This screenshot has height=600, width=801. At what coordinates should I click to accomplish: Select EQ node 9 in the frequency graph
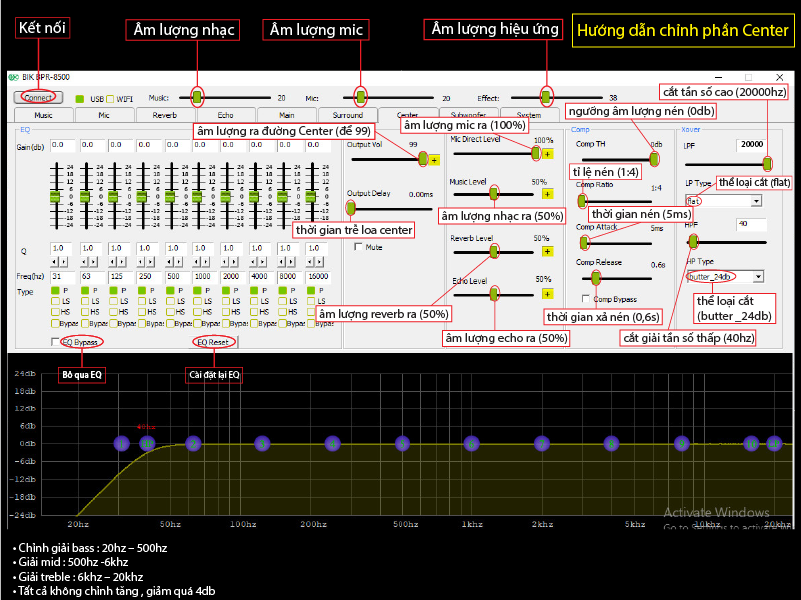681,444
